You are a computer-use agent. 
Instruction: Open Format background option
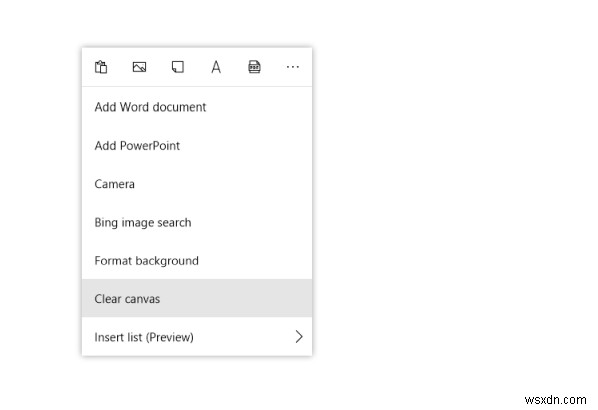pyautogui.click(x=197, y=260)
